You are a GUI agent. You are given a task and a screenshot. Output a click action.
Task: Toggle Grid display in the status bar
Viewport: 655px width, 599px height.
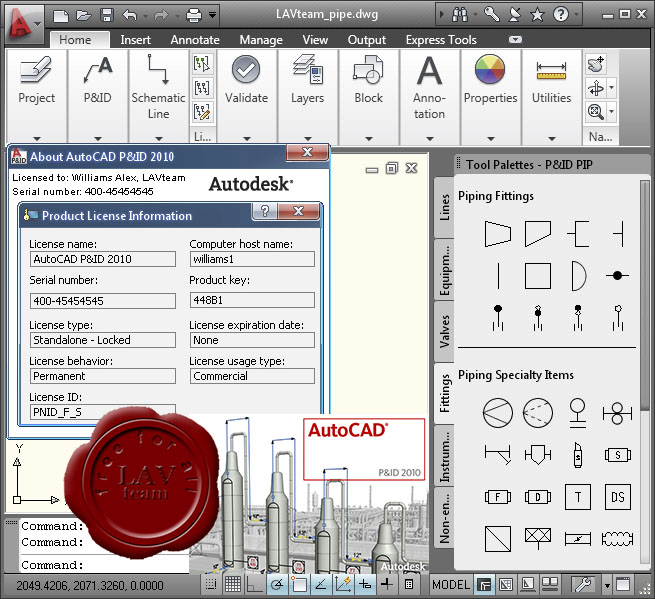coord(233,584)
